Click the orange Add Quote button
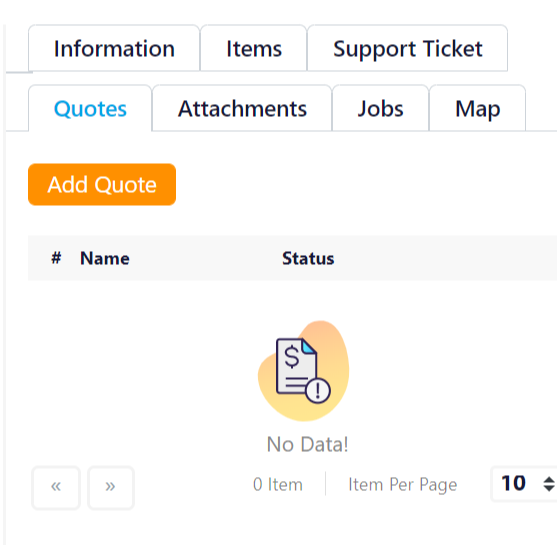 pyautogui.click(x=102, y=184)
